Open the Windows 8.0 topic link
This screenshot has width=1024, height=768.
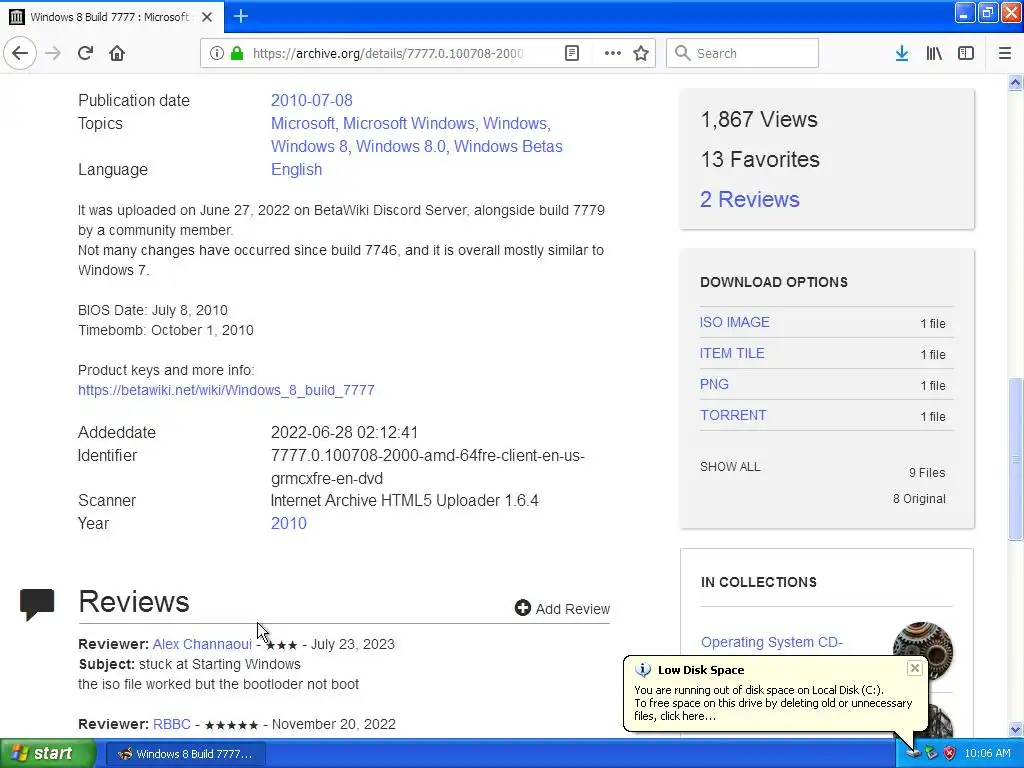coord(400,146)
